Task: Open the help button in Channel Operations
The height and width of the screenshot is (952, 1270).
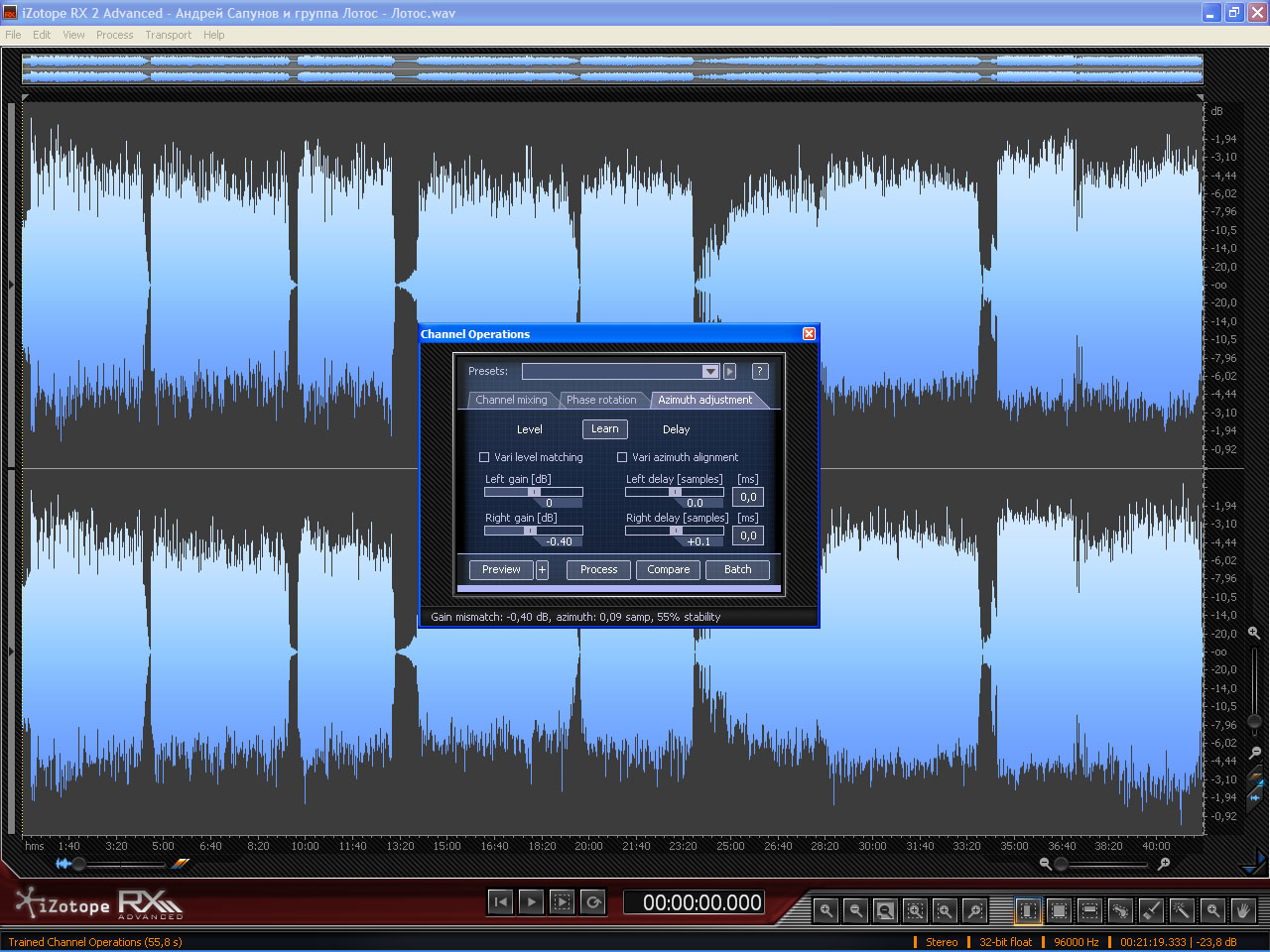Action: click(759, 371)
